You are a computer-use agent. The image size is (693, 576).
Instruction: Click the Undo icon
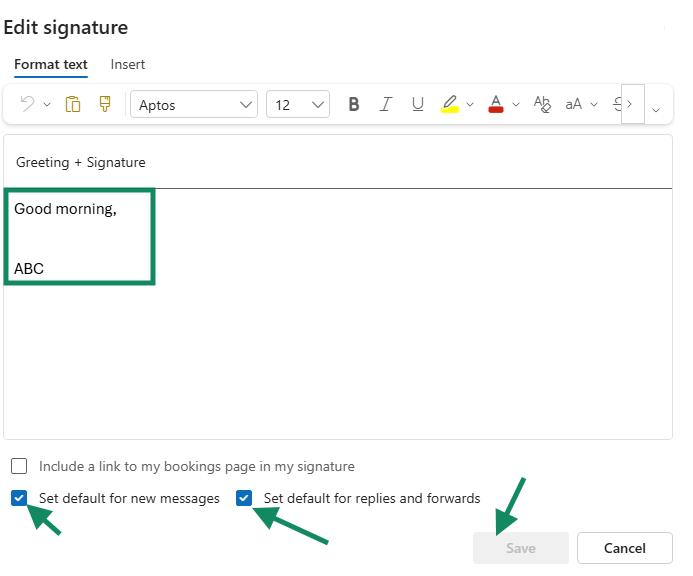tap(27, 104)
